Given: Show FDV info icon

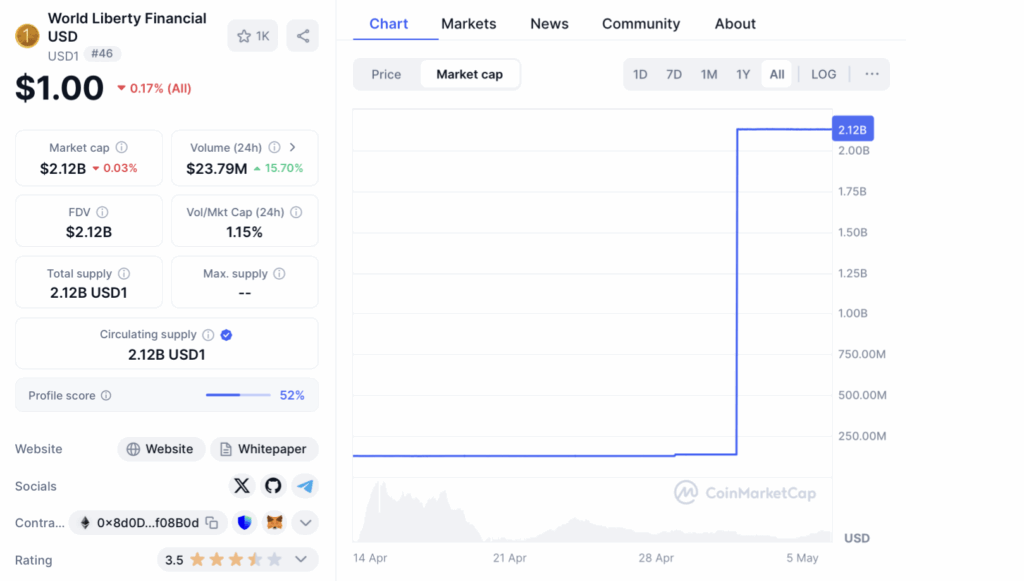Looking at the screenshot, I should click(103, 212).
